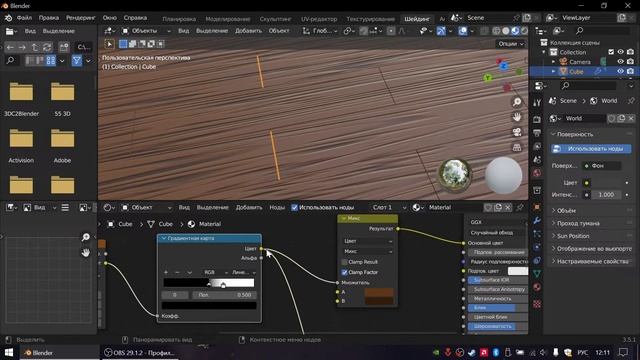The height and width of the screenshot is (360, 640).
Task: Open Ноды menu in node editor header
Action: pyautogui.click(x=277, y=207)
